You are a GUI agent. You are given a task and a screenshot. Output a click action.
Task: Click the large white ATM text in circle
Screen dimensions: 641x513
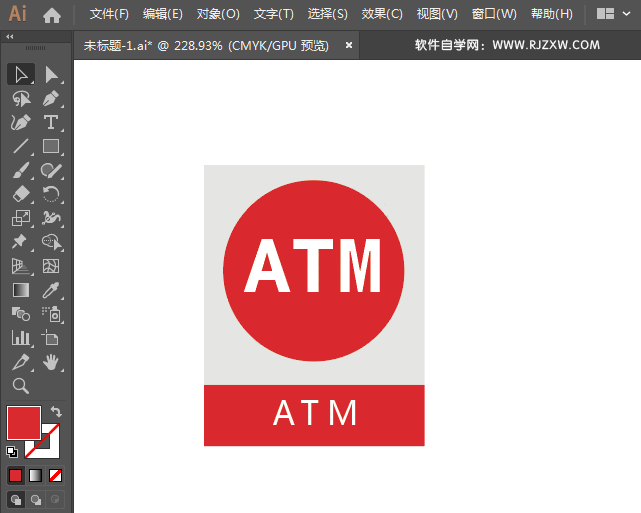(x=313, y=266)
